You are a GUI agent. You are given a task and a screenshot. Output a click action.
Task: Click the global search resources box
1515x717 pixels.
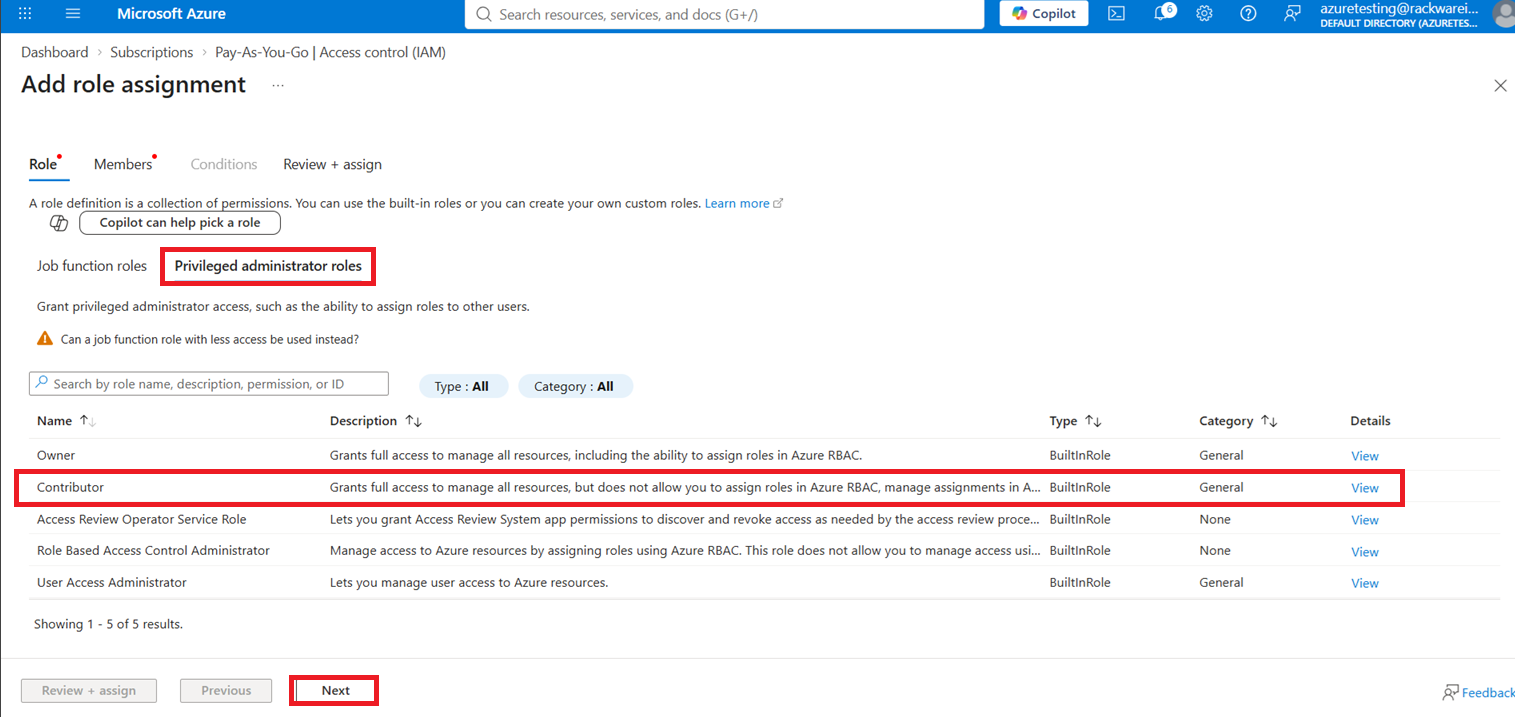[x=725, y=14]
